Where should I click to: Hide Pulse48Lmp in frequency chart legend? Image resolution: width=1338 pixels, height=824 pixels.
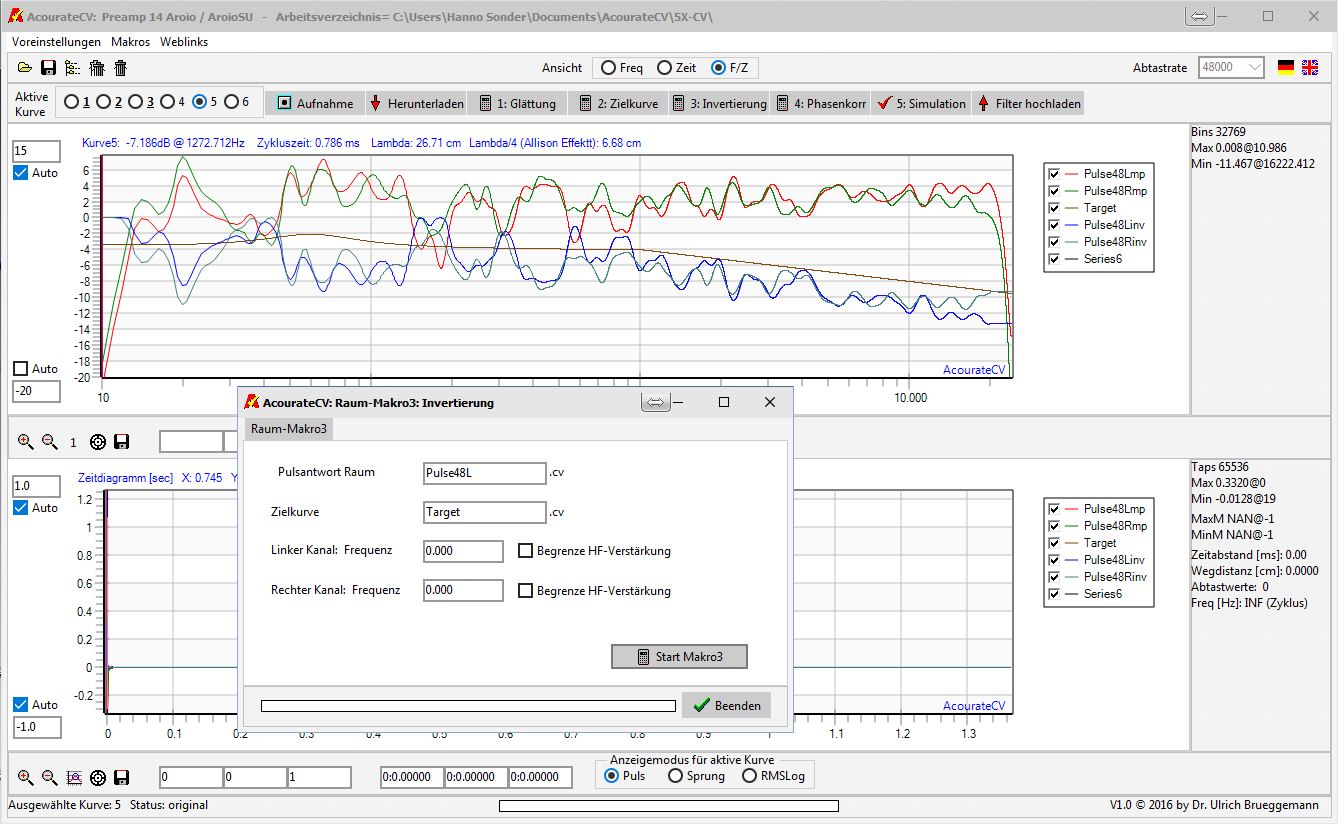click(1054, 174)
